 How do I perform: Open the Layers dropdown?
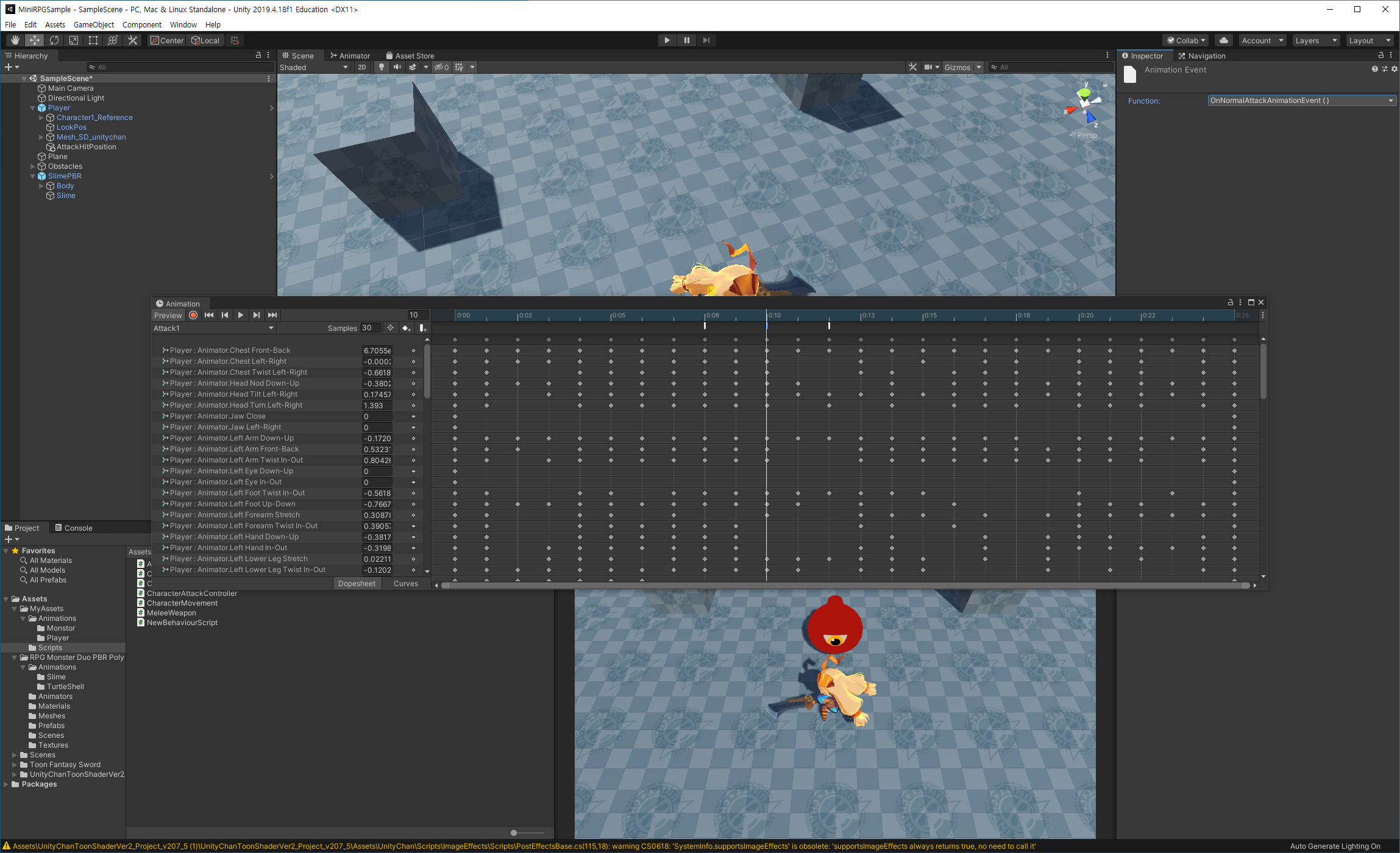tap(1316, 40)
